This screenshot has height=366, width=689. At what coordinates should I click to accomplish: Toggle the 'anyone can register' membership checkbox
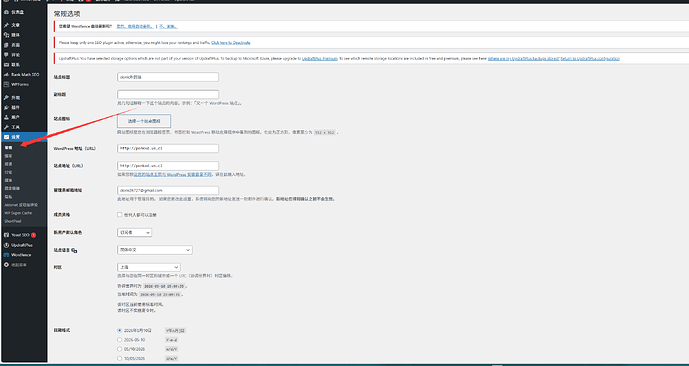tap(120, 215)
